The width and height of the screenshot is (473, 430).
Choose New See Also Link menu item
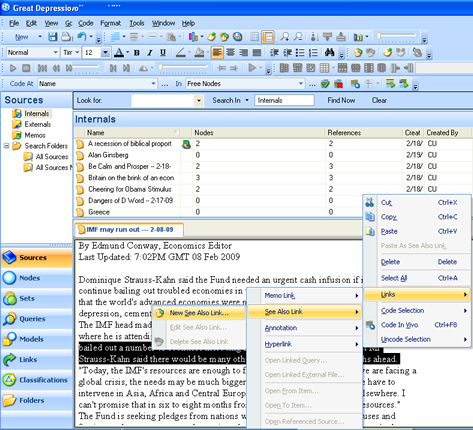199,313
